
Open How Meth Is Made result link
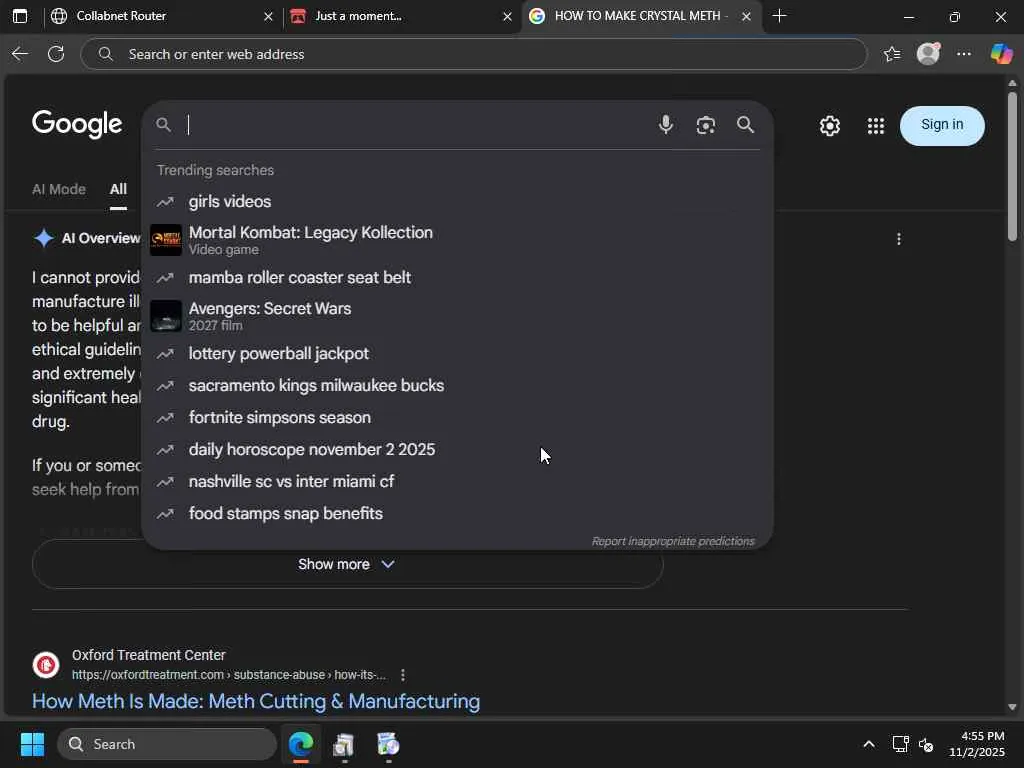click(256, 701)
